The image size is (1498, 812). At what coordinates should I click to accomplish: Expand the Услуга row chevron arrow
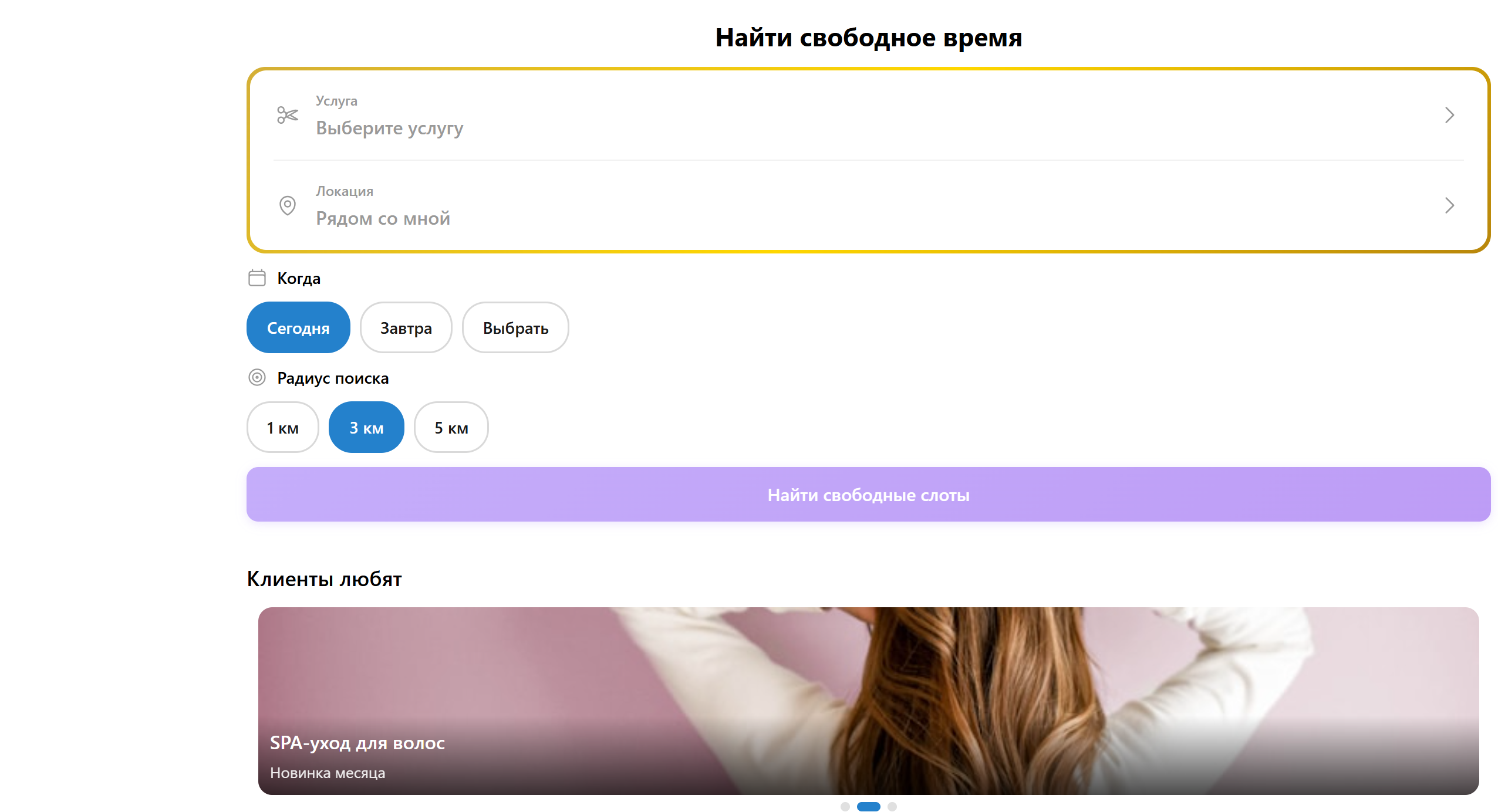[1449, 115]
